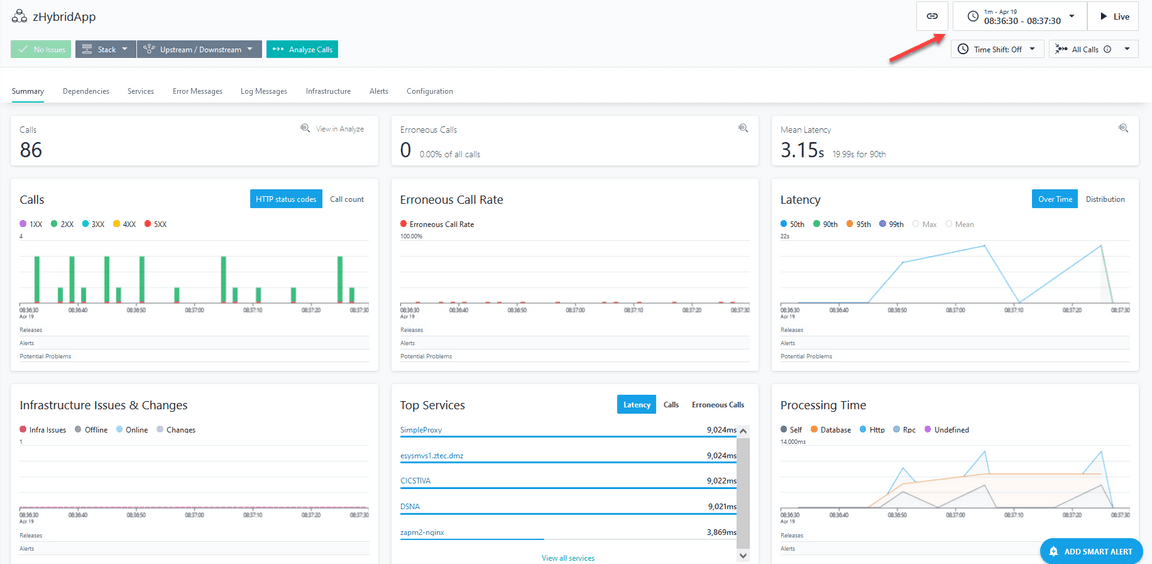This screenshot has width=1152, height=564.
Task: Open the View all services link
Action: (x=568, y=558)
